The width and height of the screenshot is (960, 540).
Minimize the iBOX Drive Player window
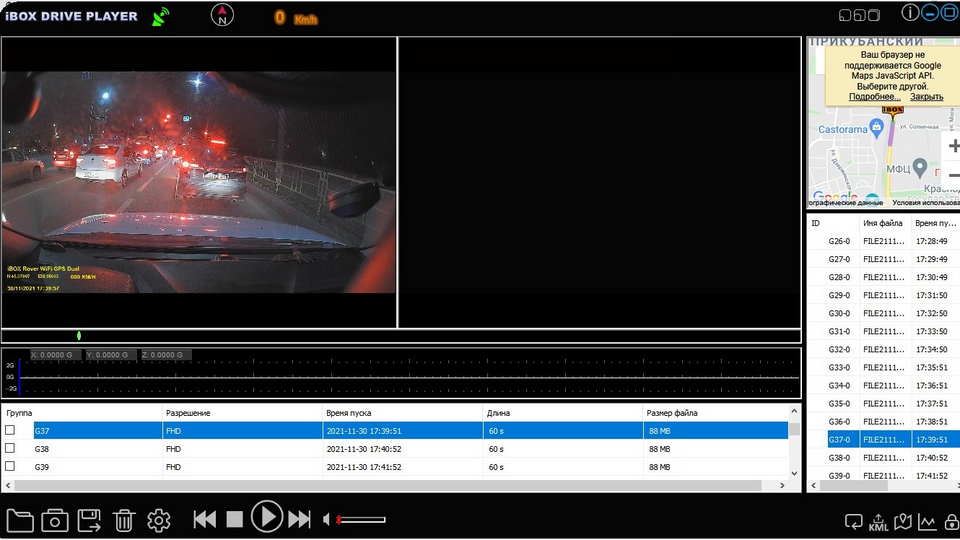(x=930, y=12)
